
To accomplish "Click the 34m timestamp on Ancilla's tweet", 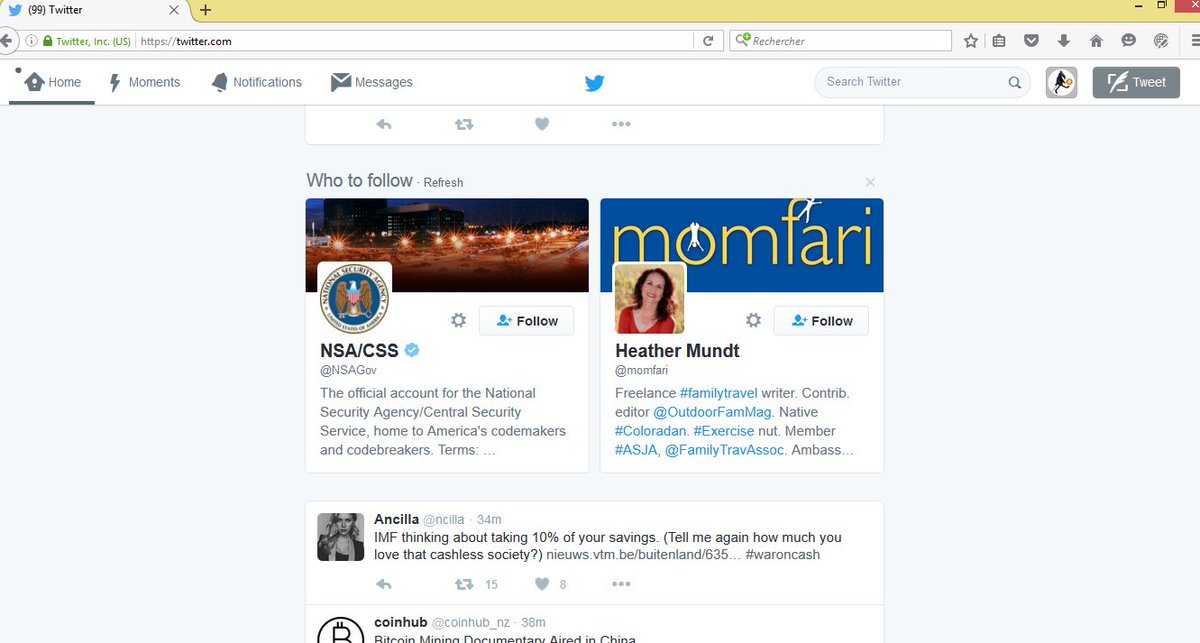I will click(x=489, y=519).
